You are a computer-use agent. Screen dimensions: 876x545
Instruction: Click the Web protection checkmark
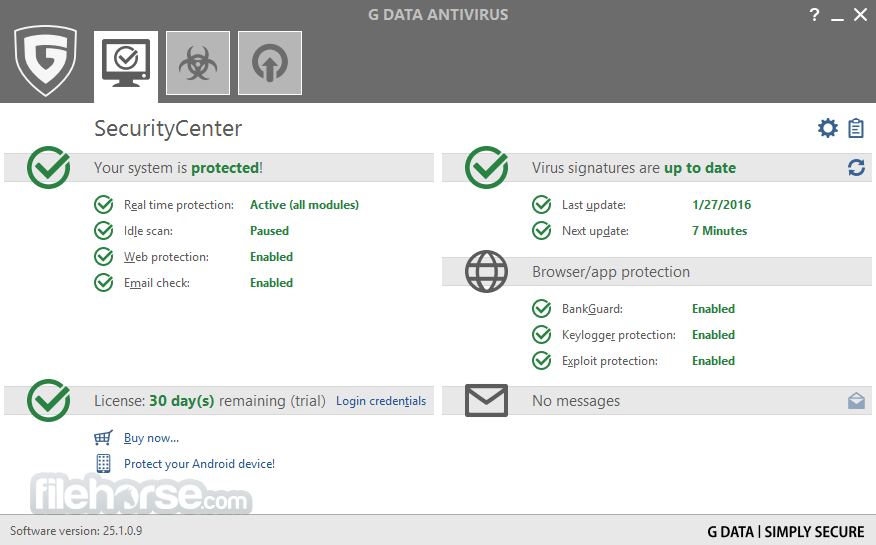(x=103, y=257)
